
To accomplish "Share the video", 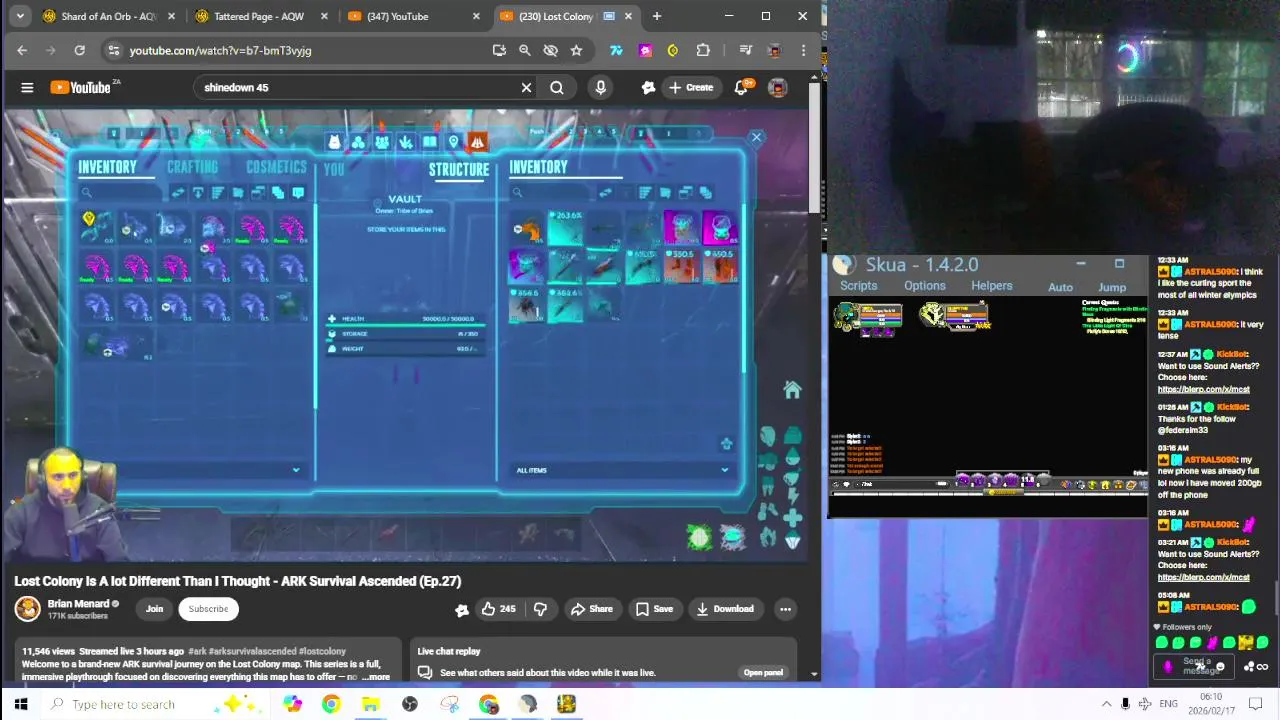I will pyautogui.click(x=591, y=609).
